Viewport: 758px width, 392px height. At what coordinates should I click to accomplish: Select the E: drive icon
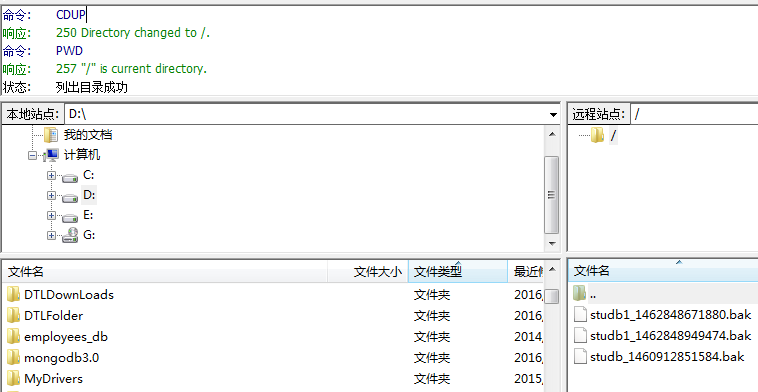(x=70, y=217)
